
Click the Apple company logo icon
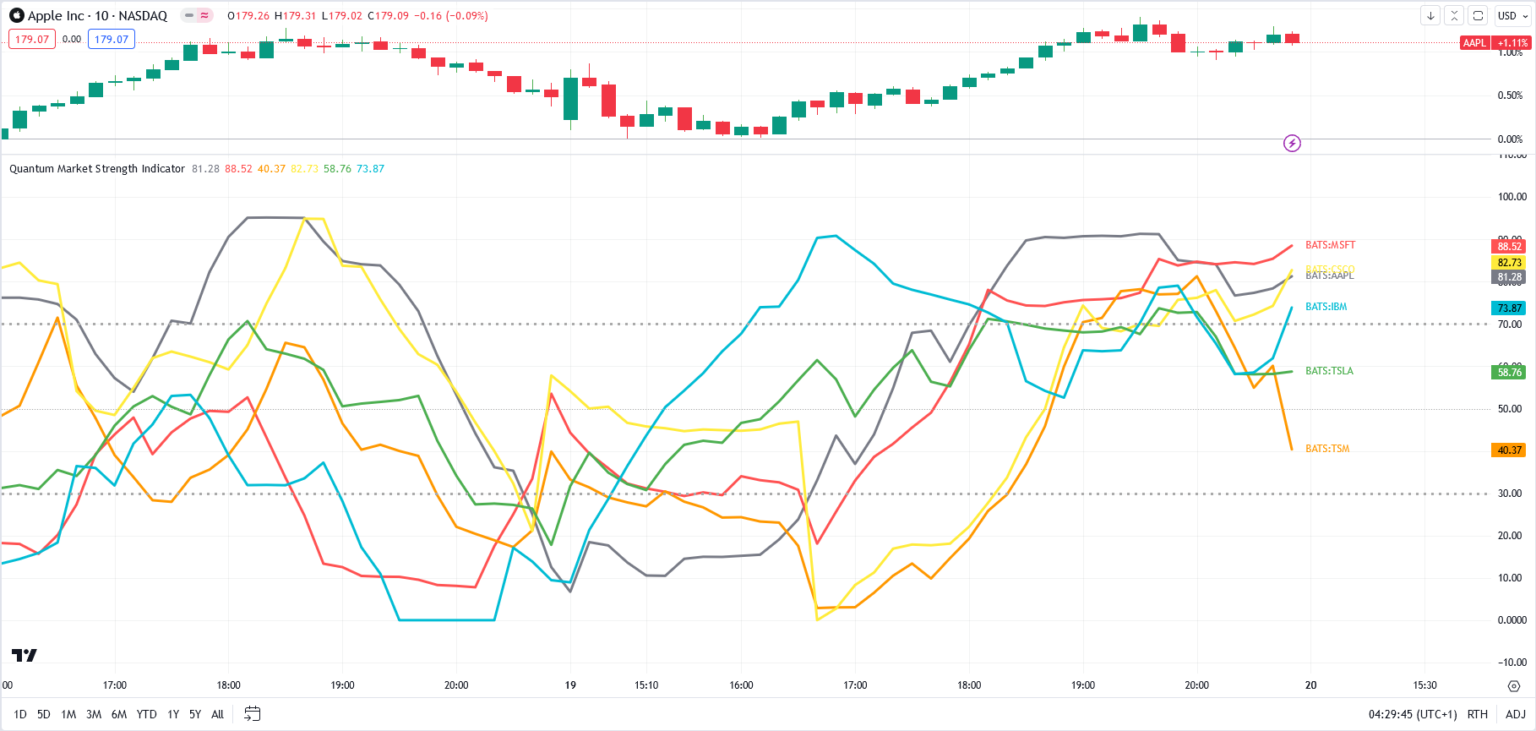coord(16,15)
